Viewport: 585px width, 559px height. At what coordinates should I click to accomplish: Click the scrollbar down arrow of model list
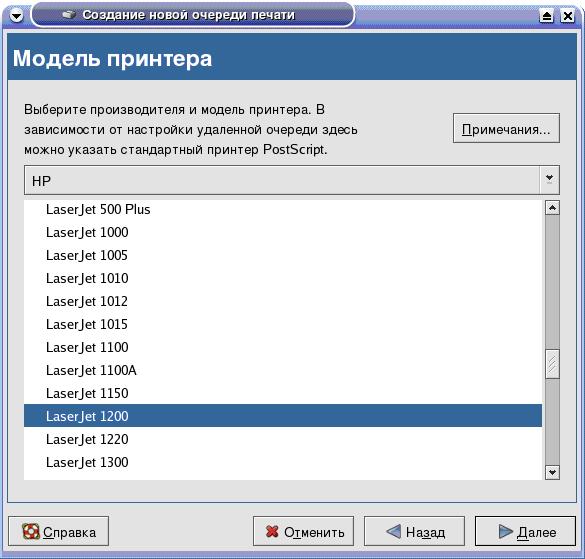click(552, 472)
